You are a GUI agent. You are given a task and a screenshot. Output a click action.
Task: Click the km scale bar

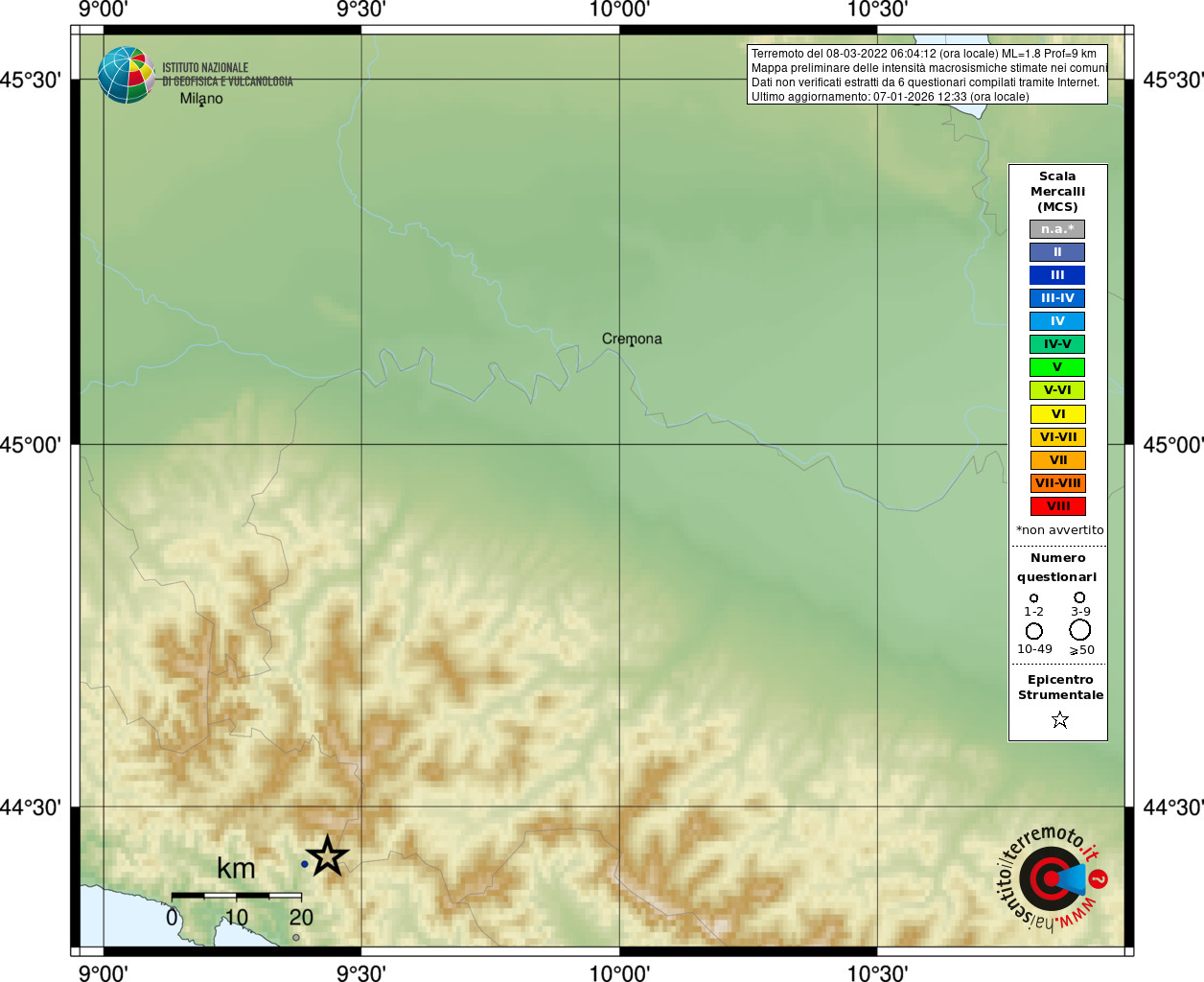pos(237,896)
